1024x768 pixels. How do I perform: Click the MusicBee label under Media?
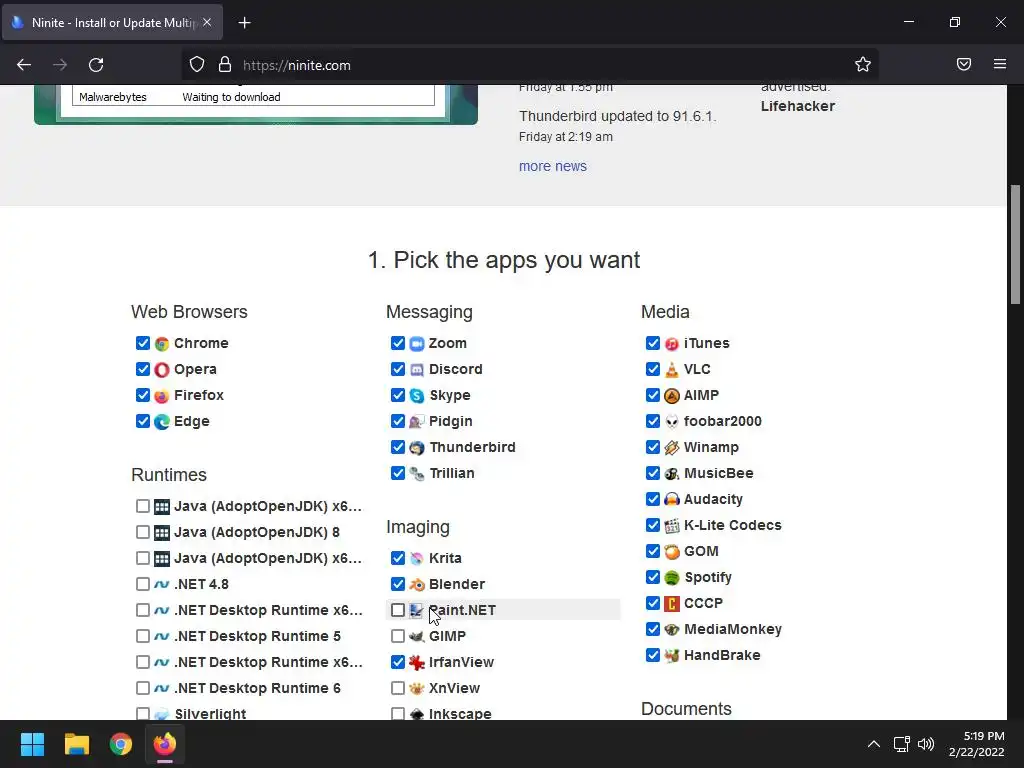pyautogui.click(x=718, y=473)
